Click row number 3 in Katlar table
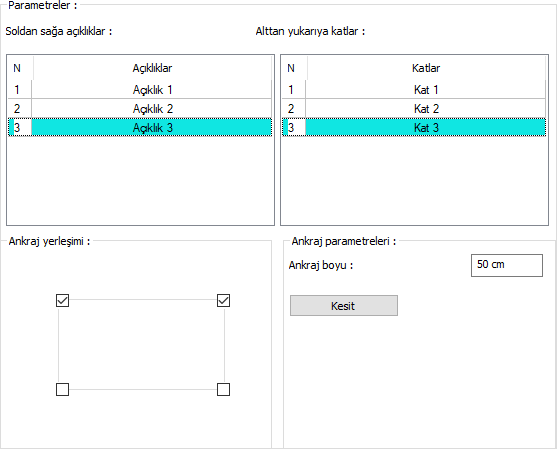This screenshot has width=557, height=449. click(x=291, y=127)
